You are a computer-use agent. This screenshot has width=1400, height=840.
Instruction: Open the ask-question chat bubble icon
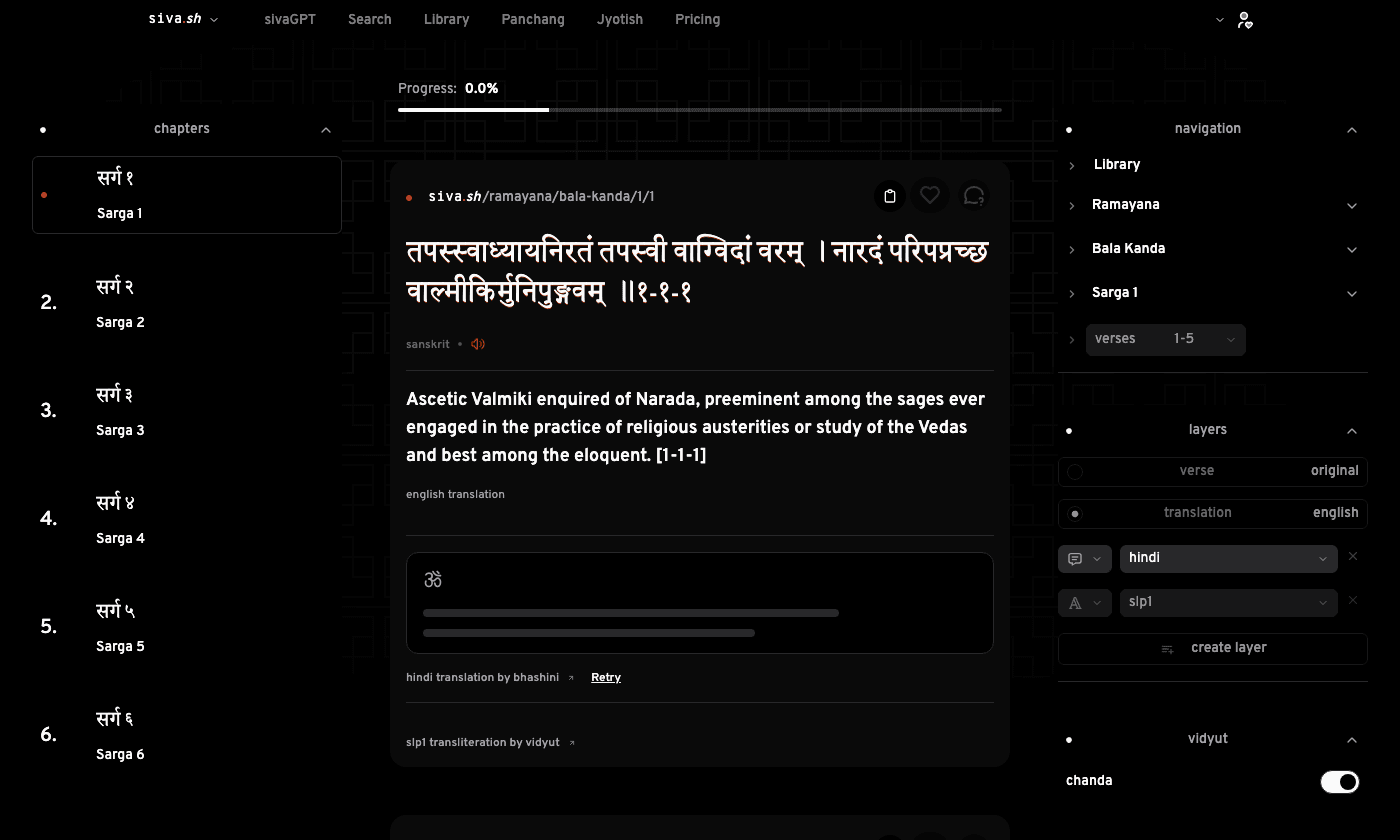pyautogui.click(x=974, y=196)
